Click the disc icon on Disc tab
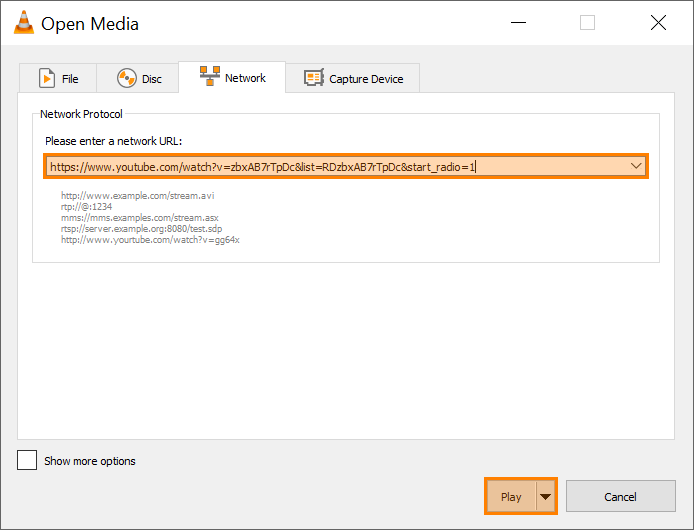Viewport: 694px width, 530px height. point(127,78)
